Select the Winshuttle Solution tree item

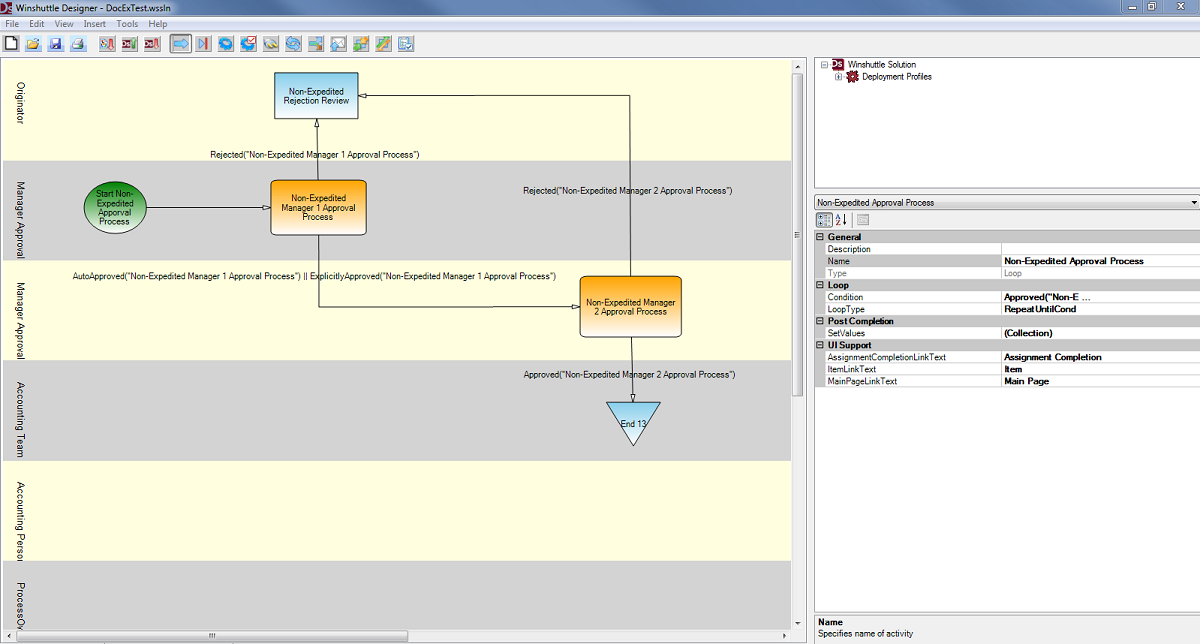click(882, 64)
